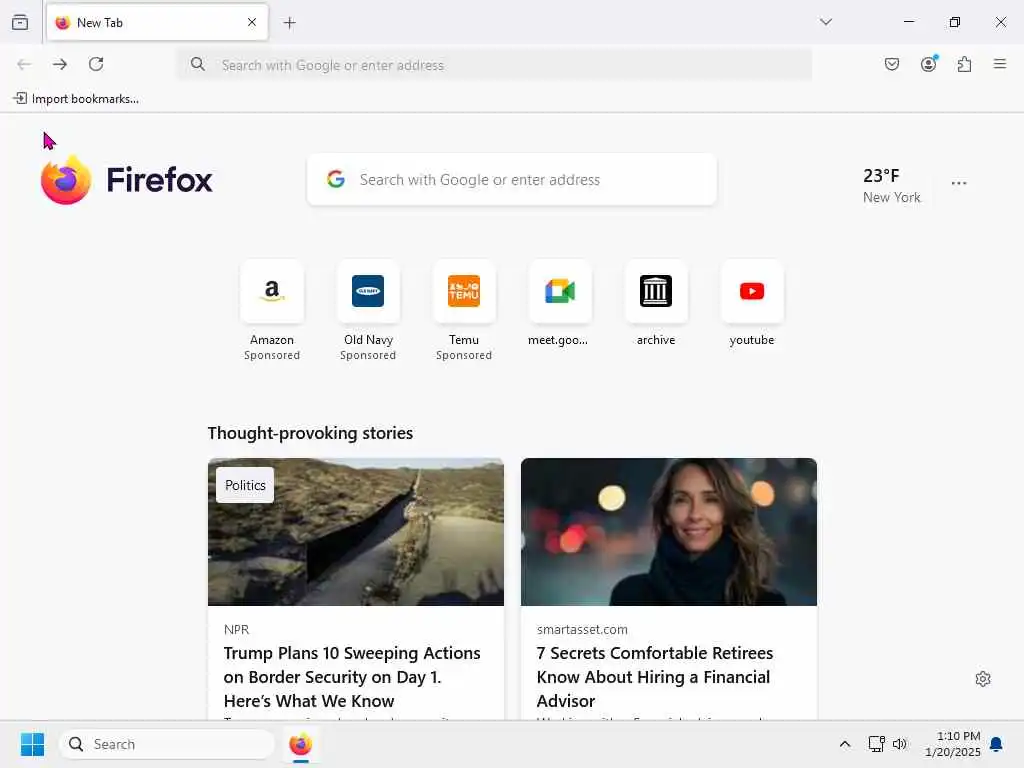Image resolution: width=1024 pixels, height=768 pixels.
Task: Open the Save to Pocket icon
Action: point(892,64)
